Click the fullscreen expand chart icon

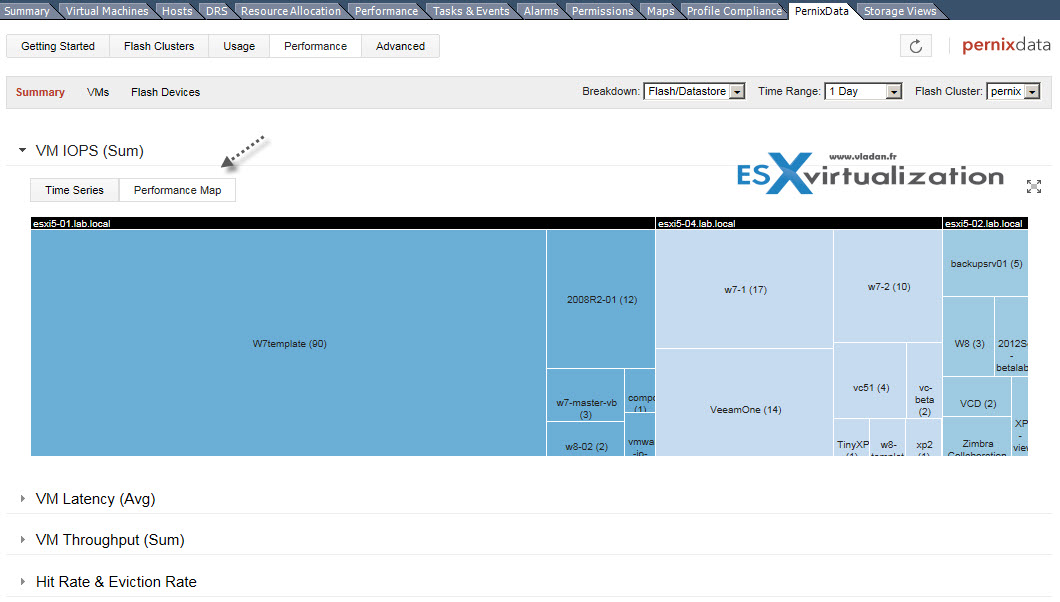tap(1034, 186)
